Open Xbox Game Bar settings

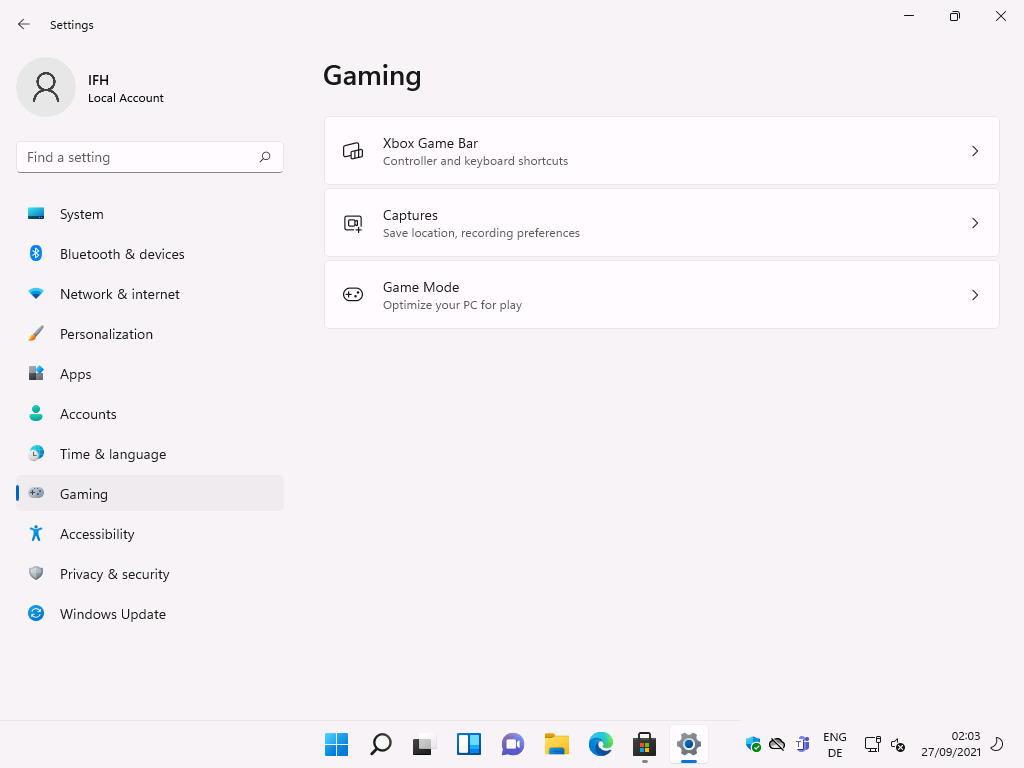pyautogui.click(x=662, y=151)
